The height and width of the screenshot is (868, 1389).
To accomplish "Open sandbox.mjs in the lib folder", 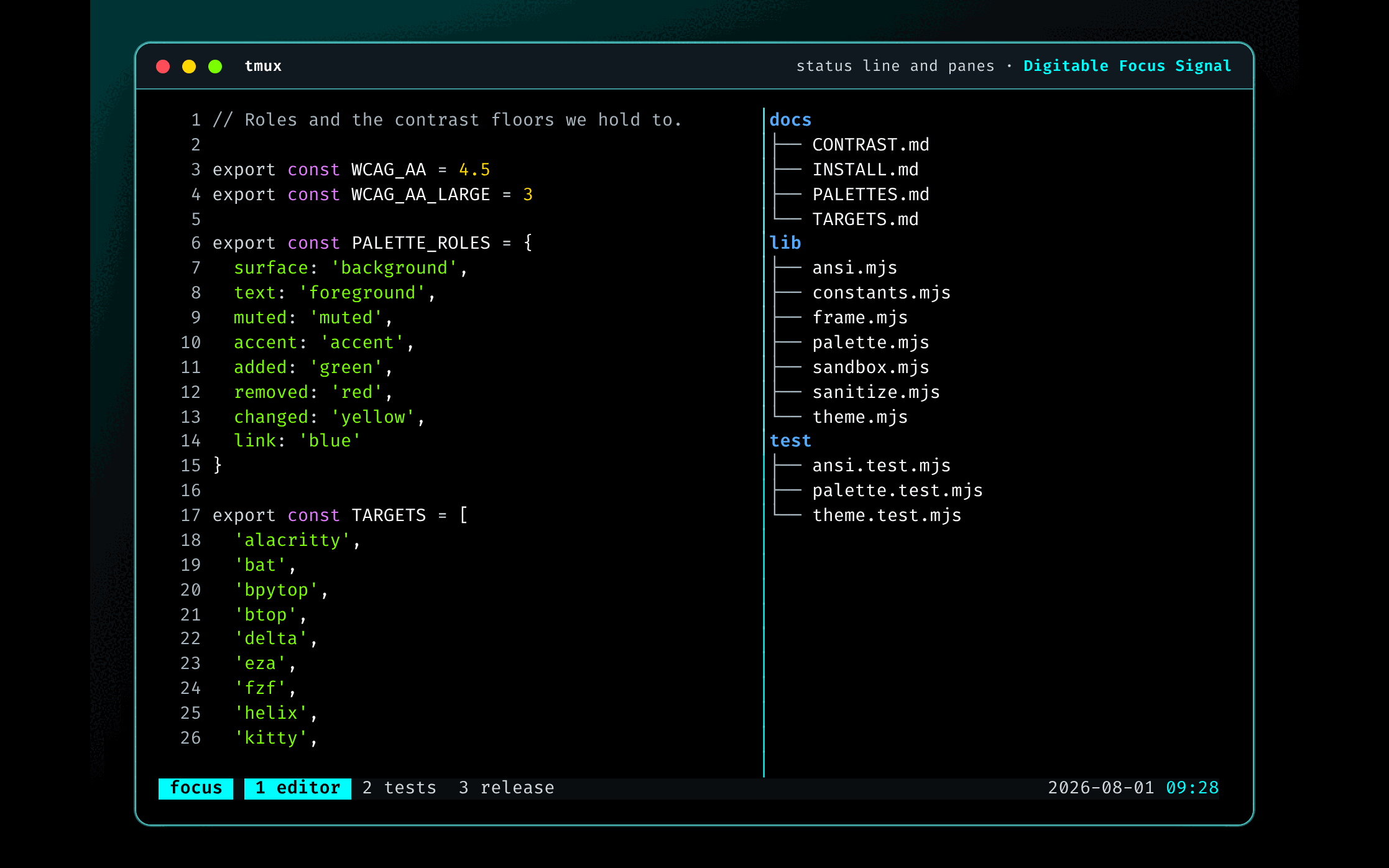I will [x=870, y=367].
